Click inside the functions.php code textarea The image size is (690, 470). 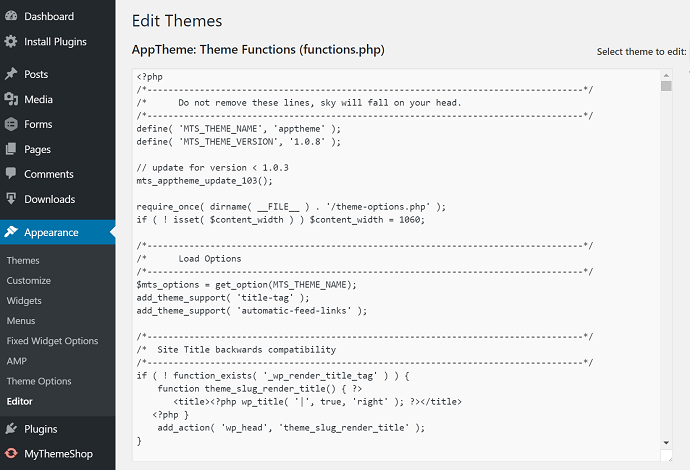click(x=396, y=265)
